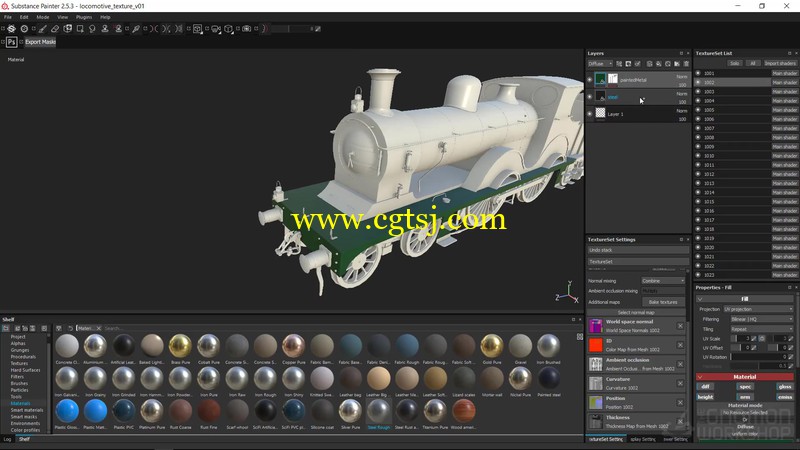Open the Ambient occlusion mixing dropdown
The image size is (800, 450).
point(663,291)
